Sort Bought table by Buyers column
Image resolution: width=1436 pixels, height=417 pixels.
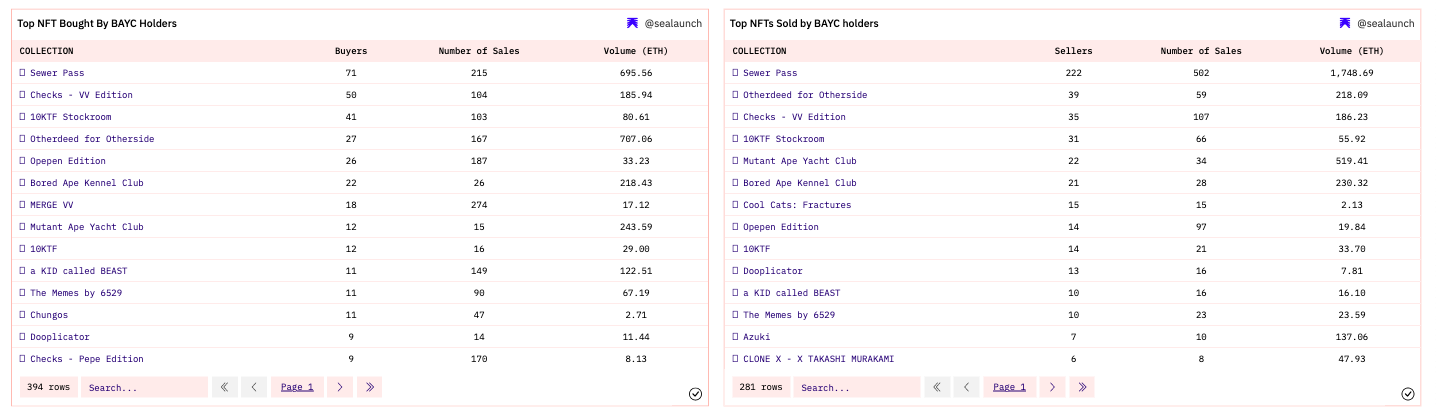click(x=350, y=51)
